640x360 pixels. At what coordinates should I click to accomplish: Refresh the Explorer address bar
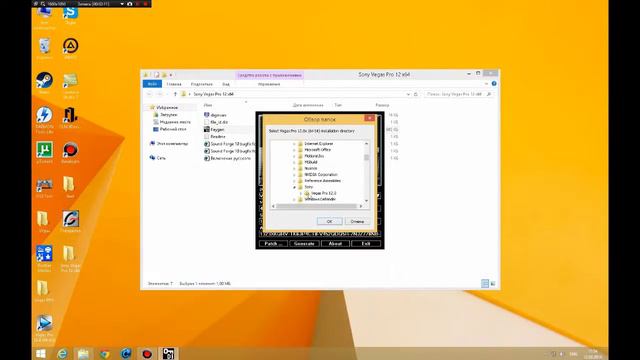(x=416, y=94)
